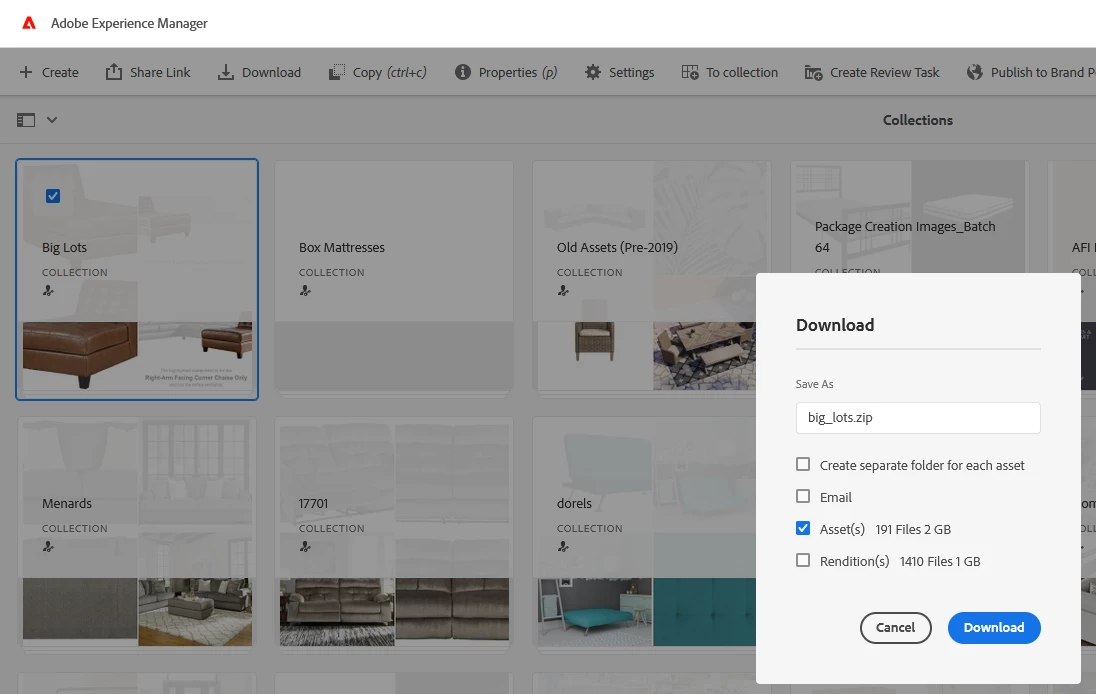Click user icon on Old Assets card

tap(563, 291)
